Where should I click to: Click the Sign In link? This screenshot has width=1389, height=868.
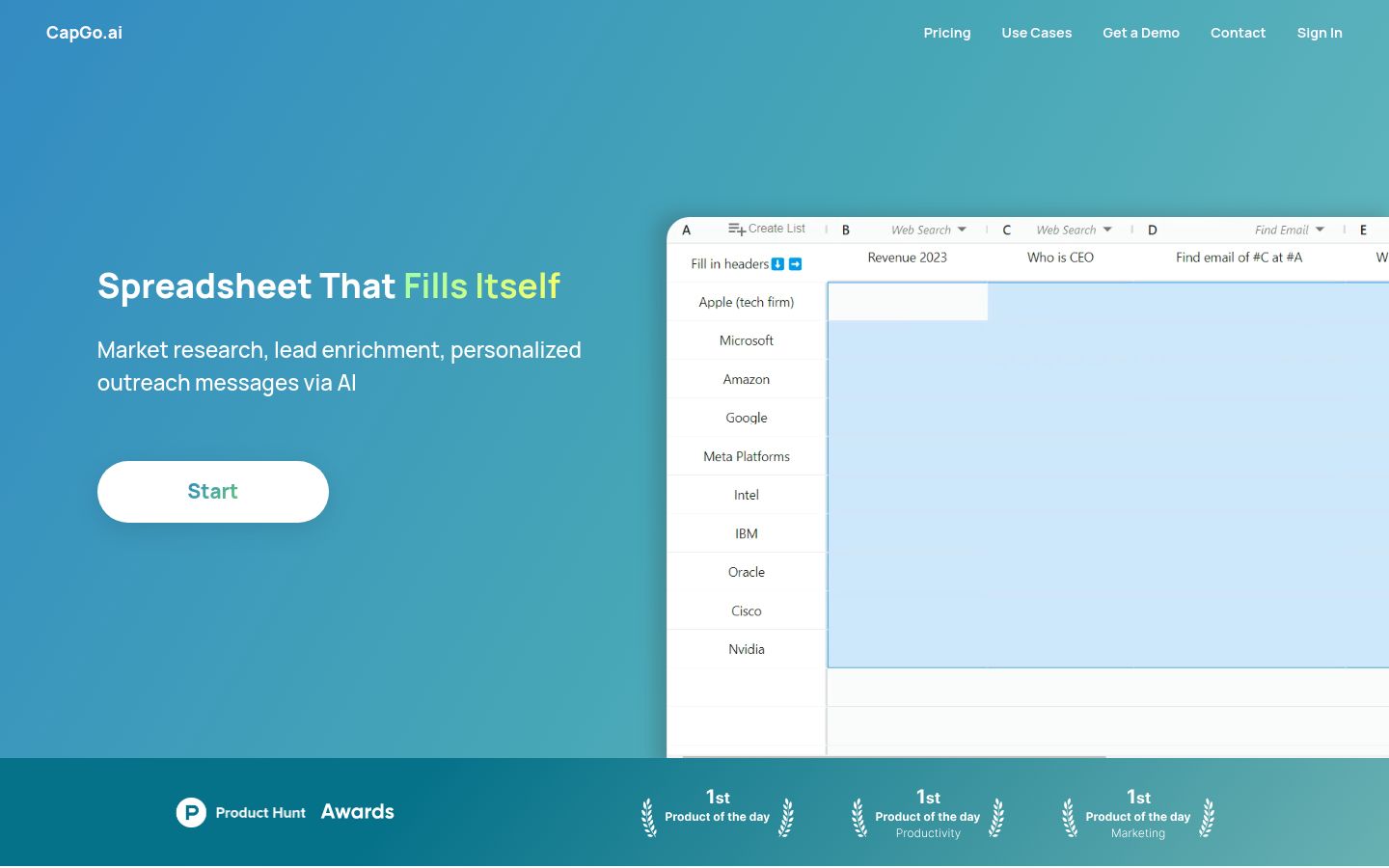[1320, 33]
